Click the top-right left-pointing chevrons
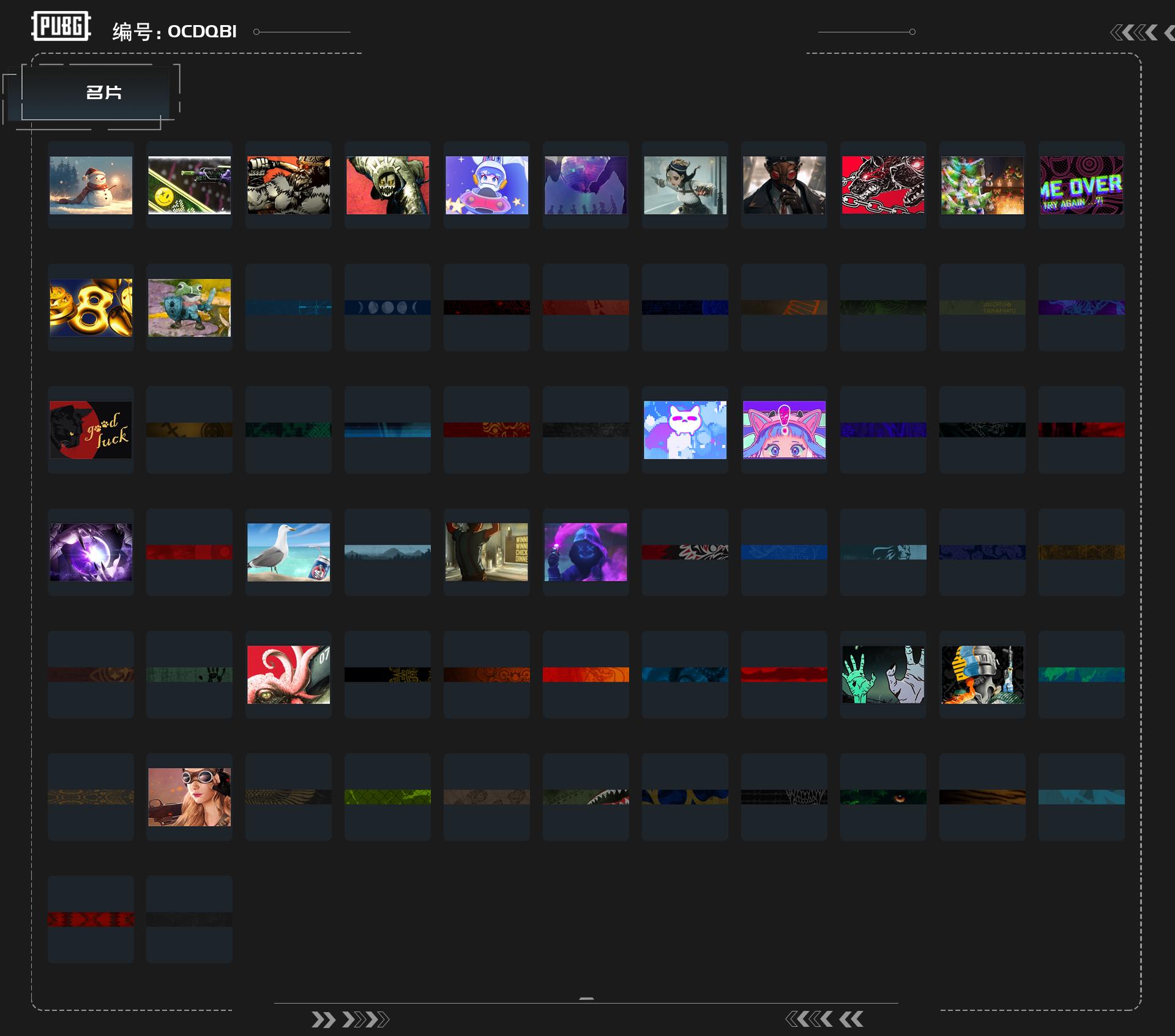 (x=1142, y=32)
